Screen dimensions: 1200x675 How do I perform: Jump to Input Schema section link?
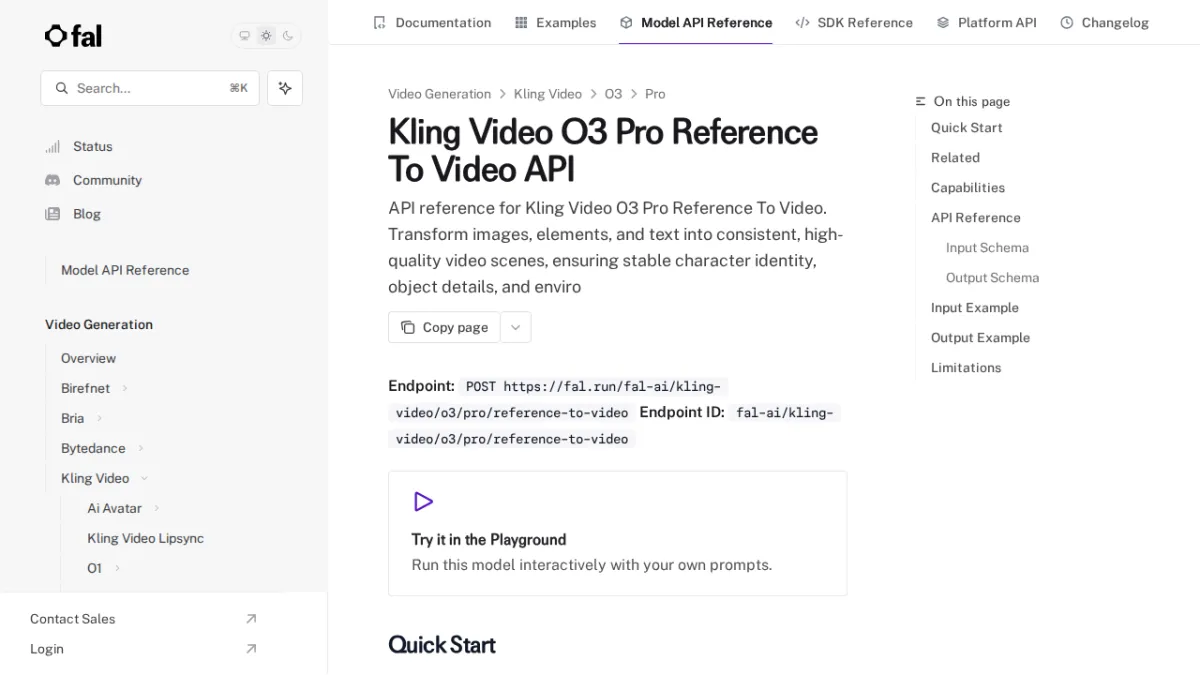(x=987, y=248)
